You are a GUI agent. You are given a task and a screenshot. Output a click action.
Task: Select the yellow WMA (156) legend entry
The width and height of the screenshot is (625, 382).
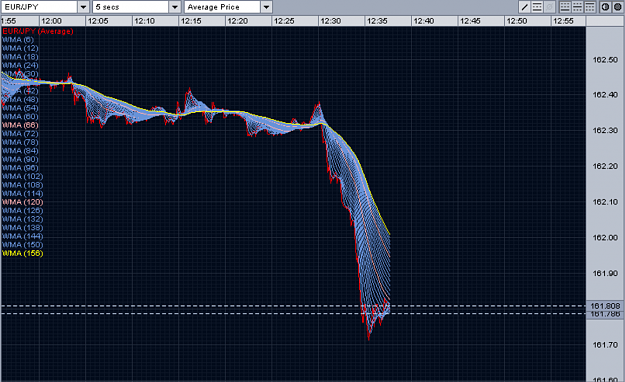(x=22, y=253)
